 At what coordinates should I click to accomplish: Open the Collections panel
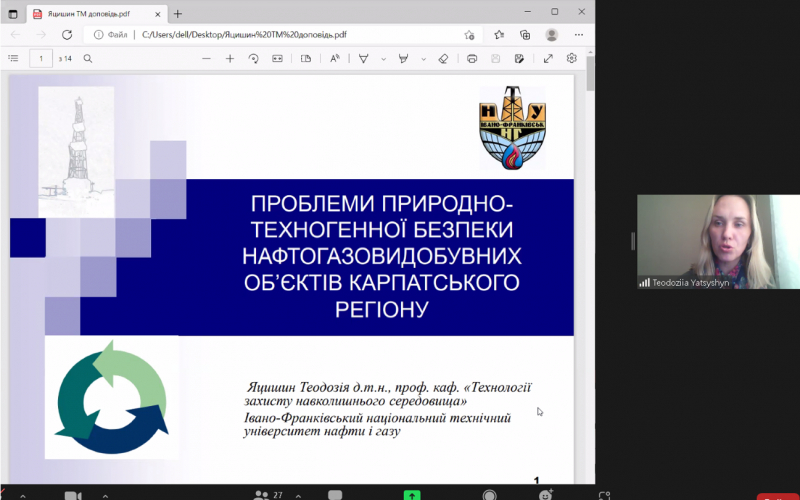coord(524,35)
